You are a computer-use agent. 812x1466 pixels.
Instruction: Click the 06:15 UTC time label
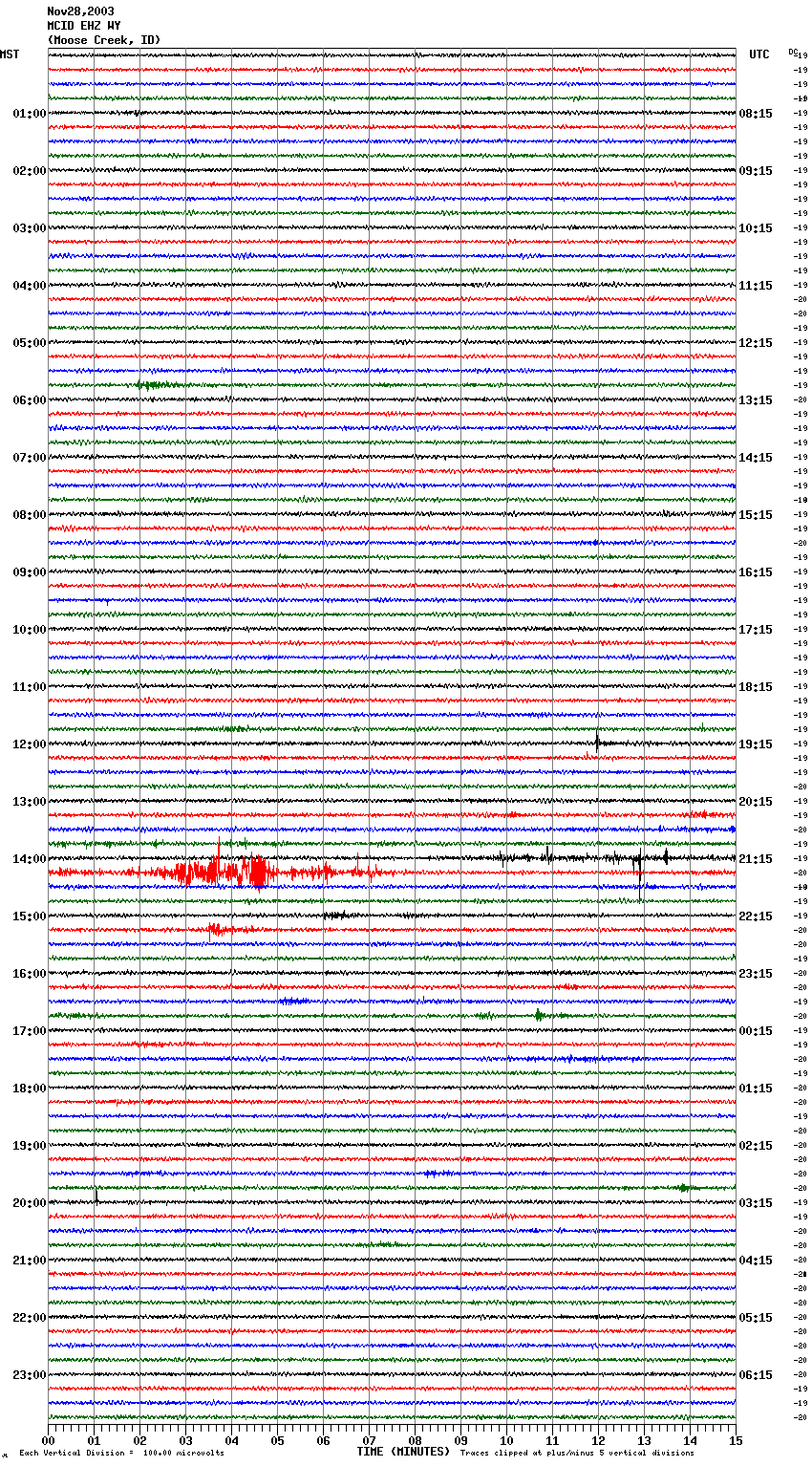click(x=756, y=1375)
